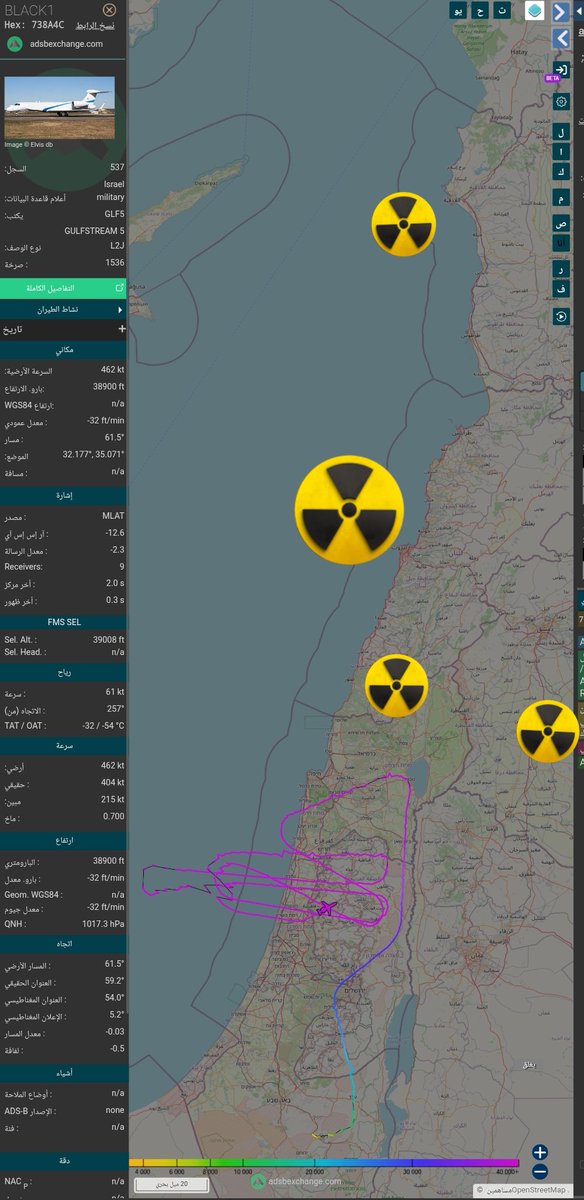Toggle the ص map option button
The image size is (584, 1200).
pos(561,223)
